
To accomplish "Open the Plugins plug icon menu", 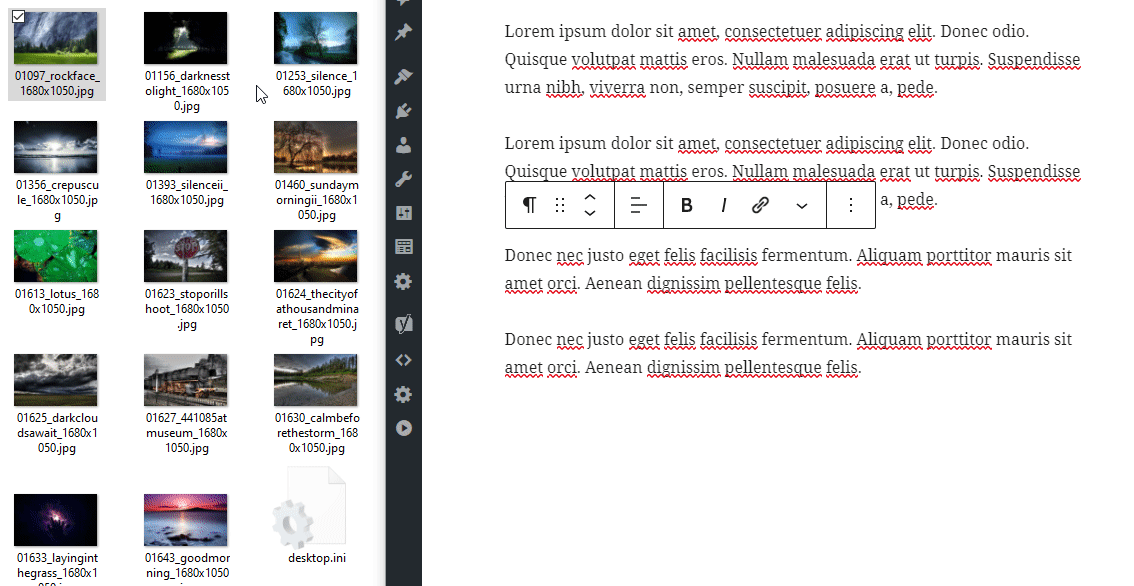I will pyautogui.click(x=404, y=111).
